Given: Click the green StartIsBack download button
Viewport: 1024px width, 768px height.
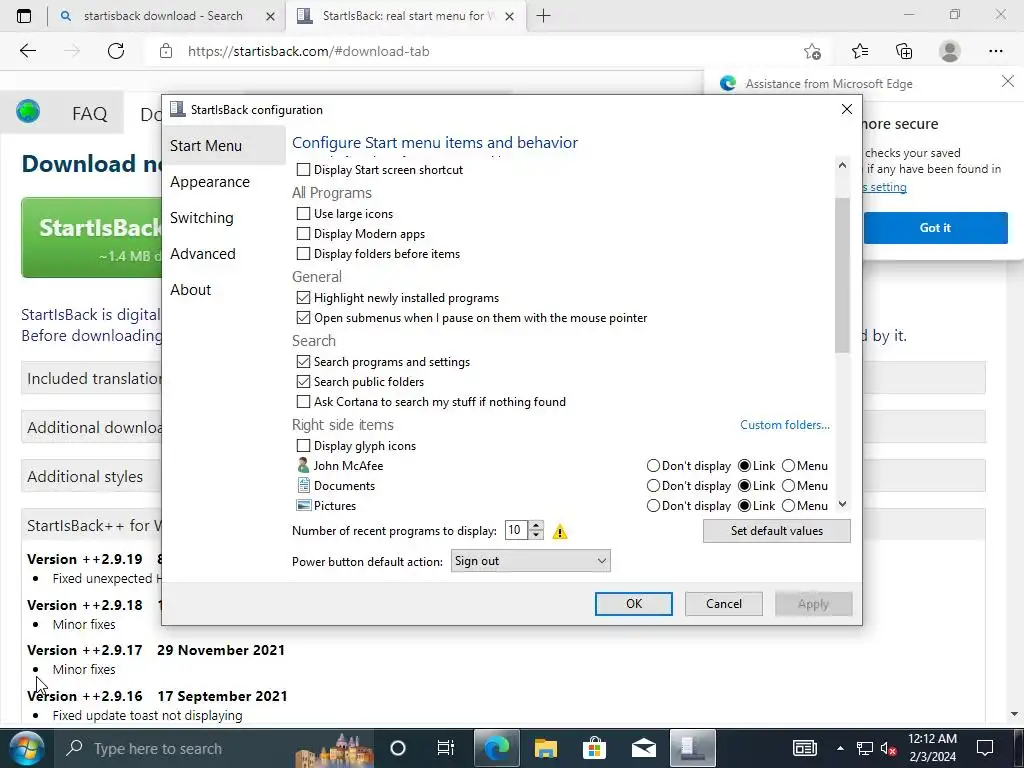Looking at the screenshot, I should (91, 238).
